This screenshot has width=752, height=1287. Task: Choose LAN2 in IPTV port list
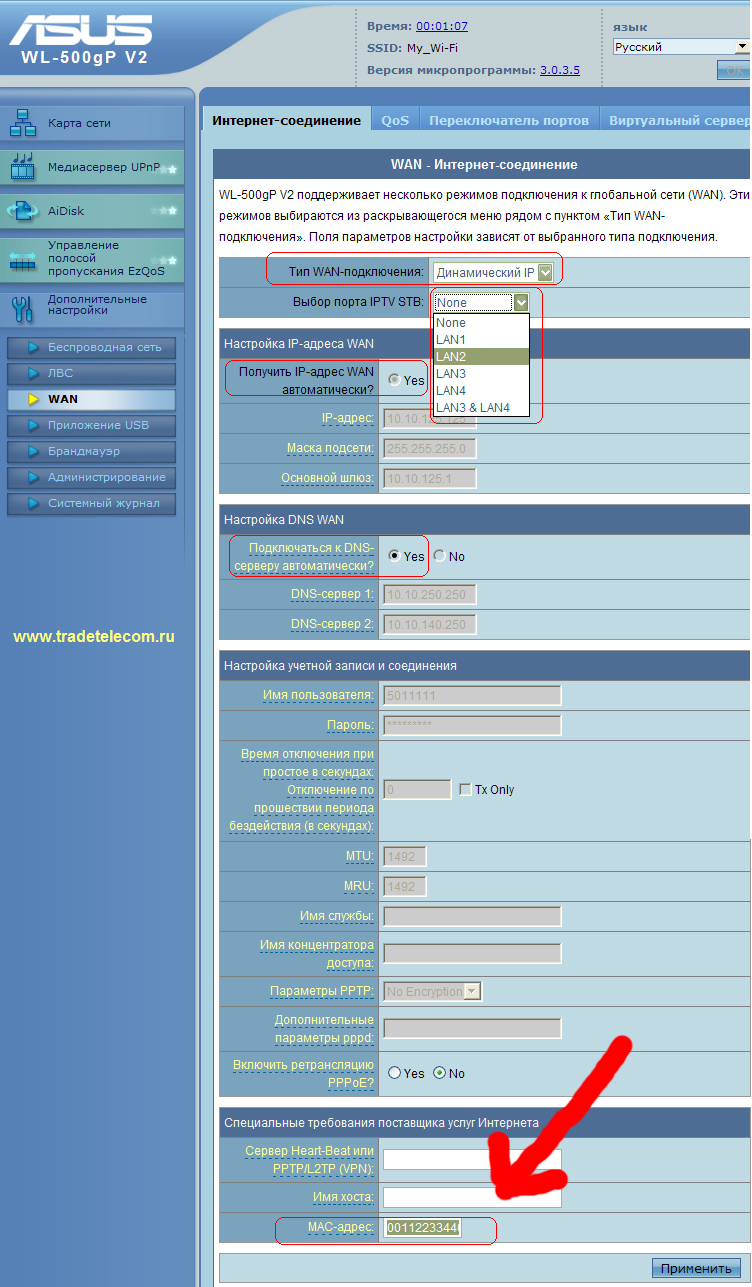(x=481, y=357)
